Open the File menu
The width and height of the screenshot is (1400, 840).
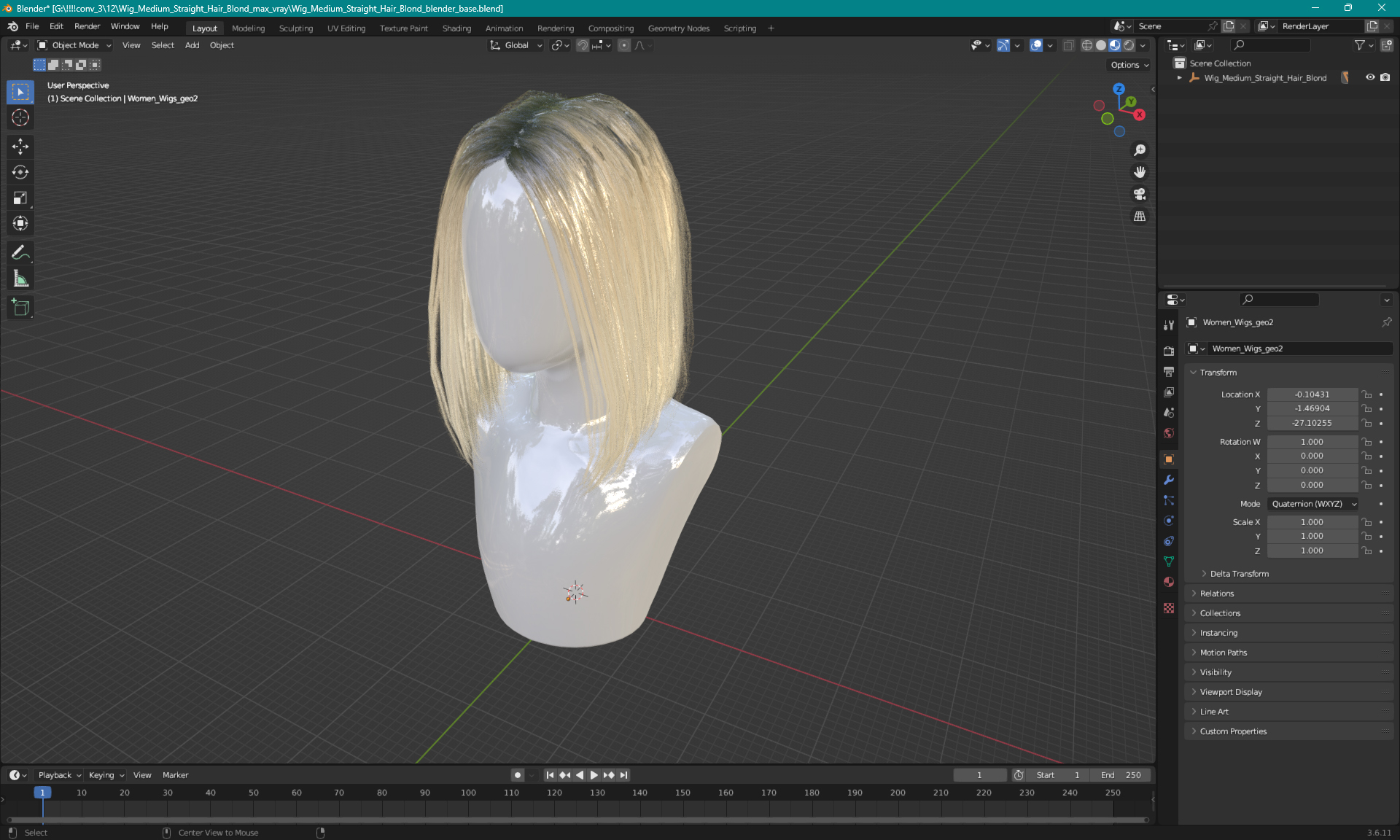(32, 26)
